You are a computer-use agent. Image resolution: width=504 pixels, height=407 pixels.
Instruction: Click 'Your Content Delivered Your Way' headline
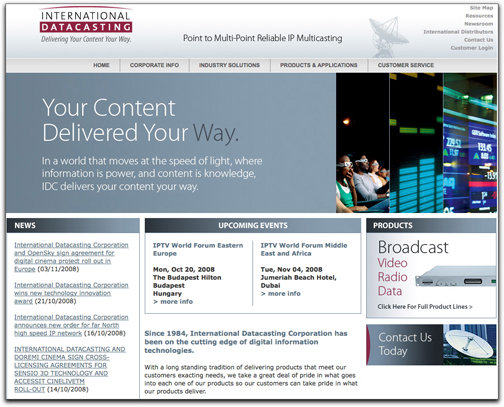[x=140, y=120]
